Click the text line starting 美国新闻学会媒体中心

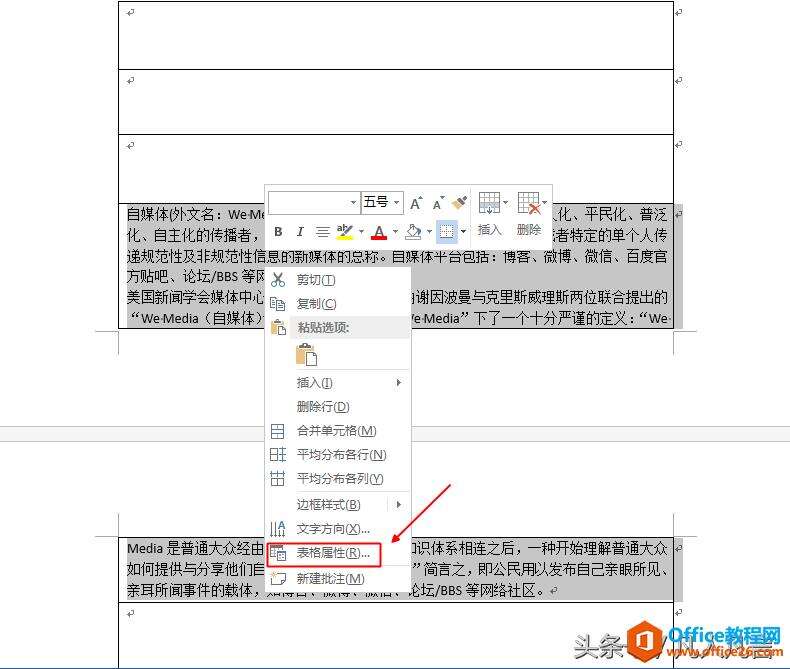(x=195, y=297)
